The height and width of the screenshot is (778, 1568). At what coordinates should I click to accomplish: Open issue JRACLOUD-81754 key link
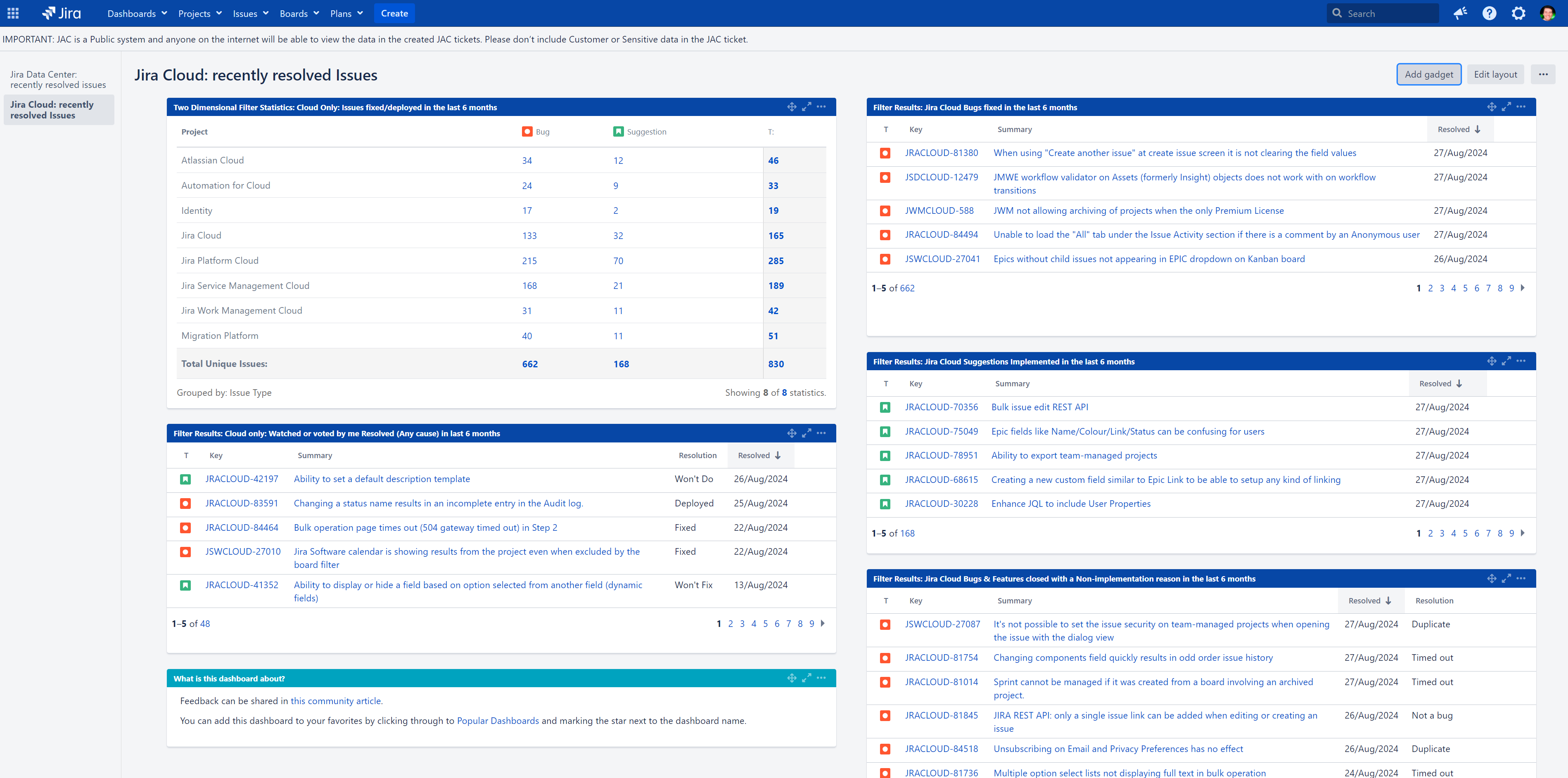[941, 658]
